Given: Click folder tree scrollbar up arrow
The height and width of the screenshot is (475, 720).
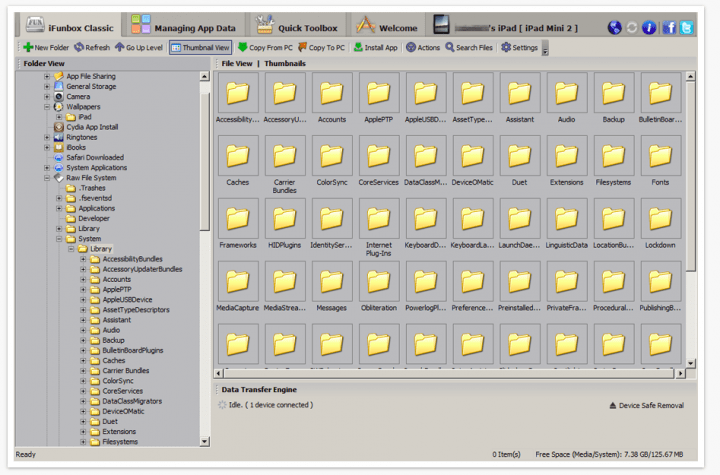Looking at the screenshot, I should pos(205,76).
